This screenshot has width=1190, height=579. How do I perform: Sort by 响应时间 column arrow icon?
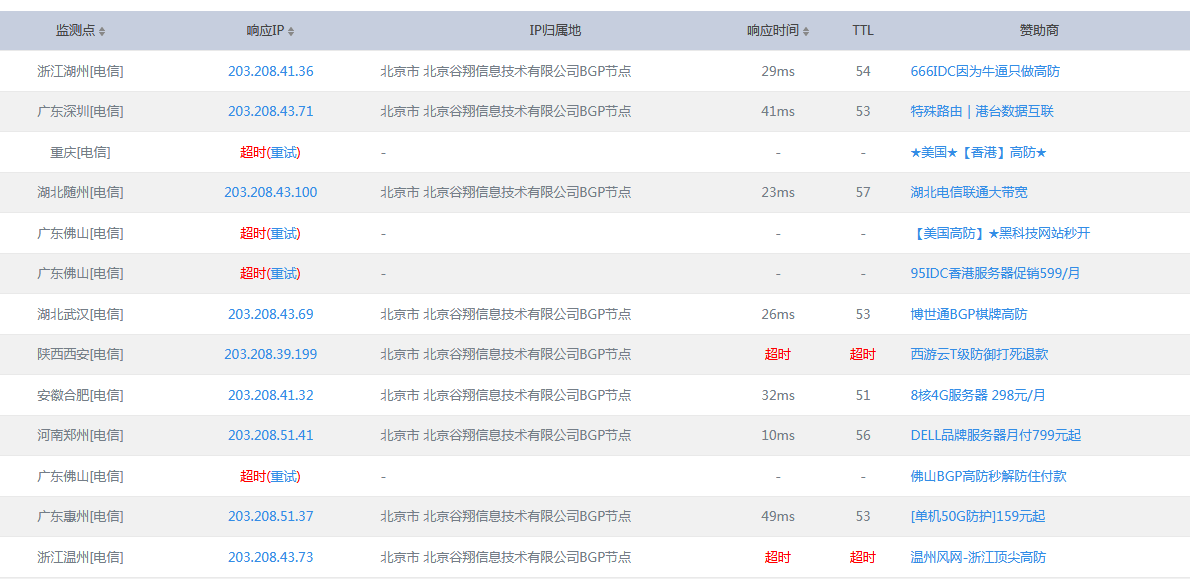(806, 32)
